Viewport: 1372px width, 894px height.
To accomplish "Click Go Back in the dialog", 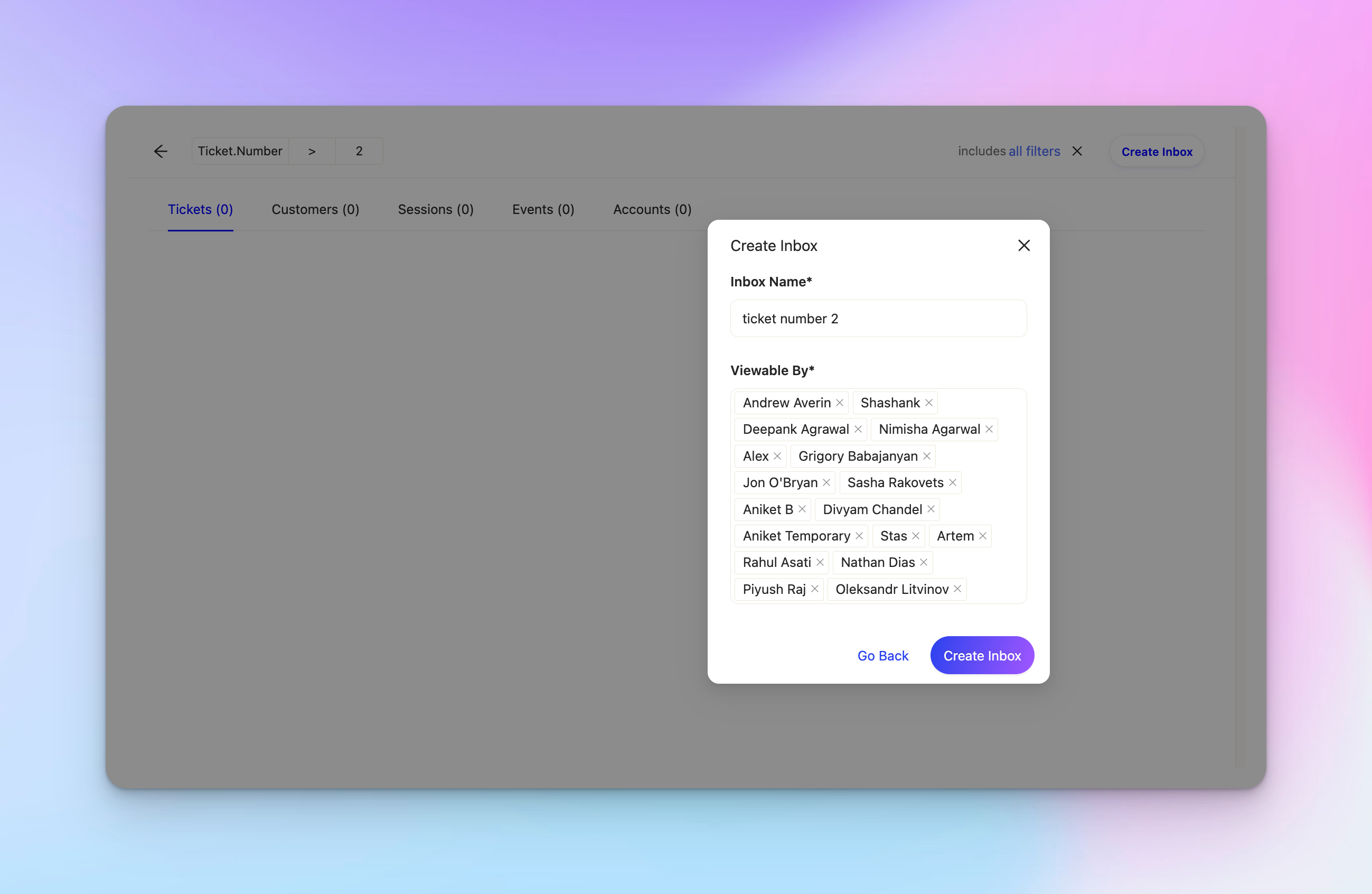I will point(882,655).
